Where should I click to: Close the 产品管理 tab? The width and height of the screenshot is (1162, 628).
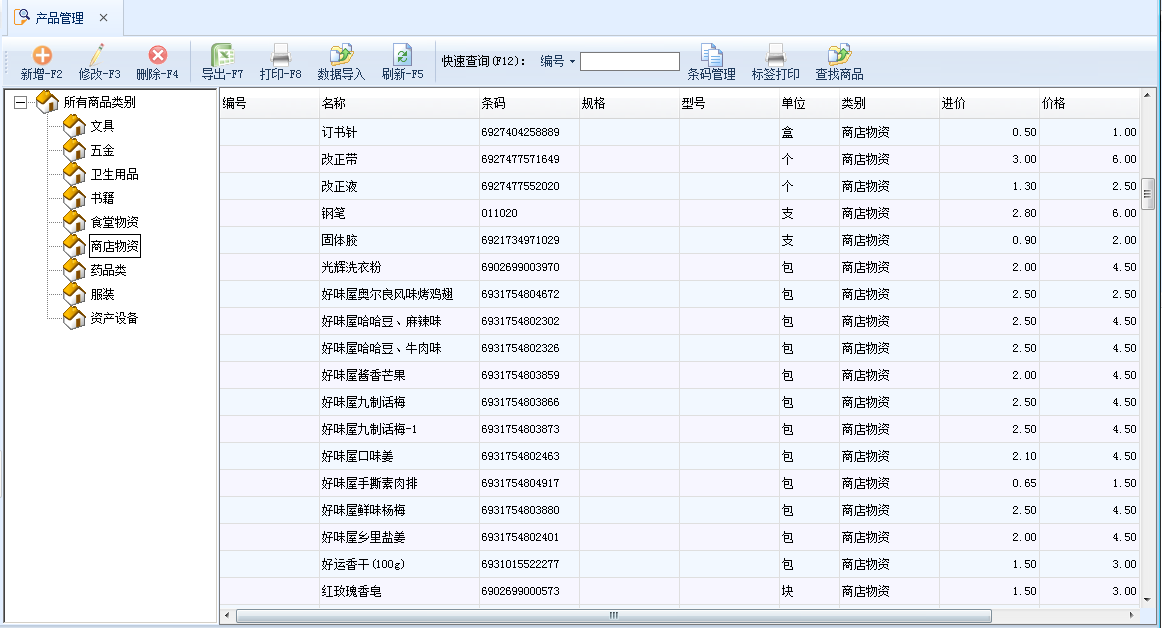tap(103, 18)
